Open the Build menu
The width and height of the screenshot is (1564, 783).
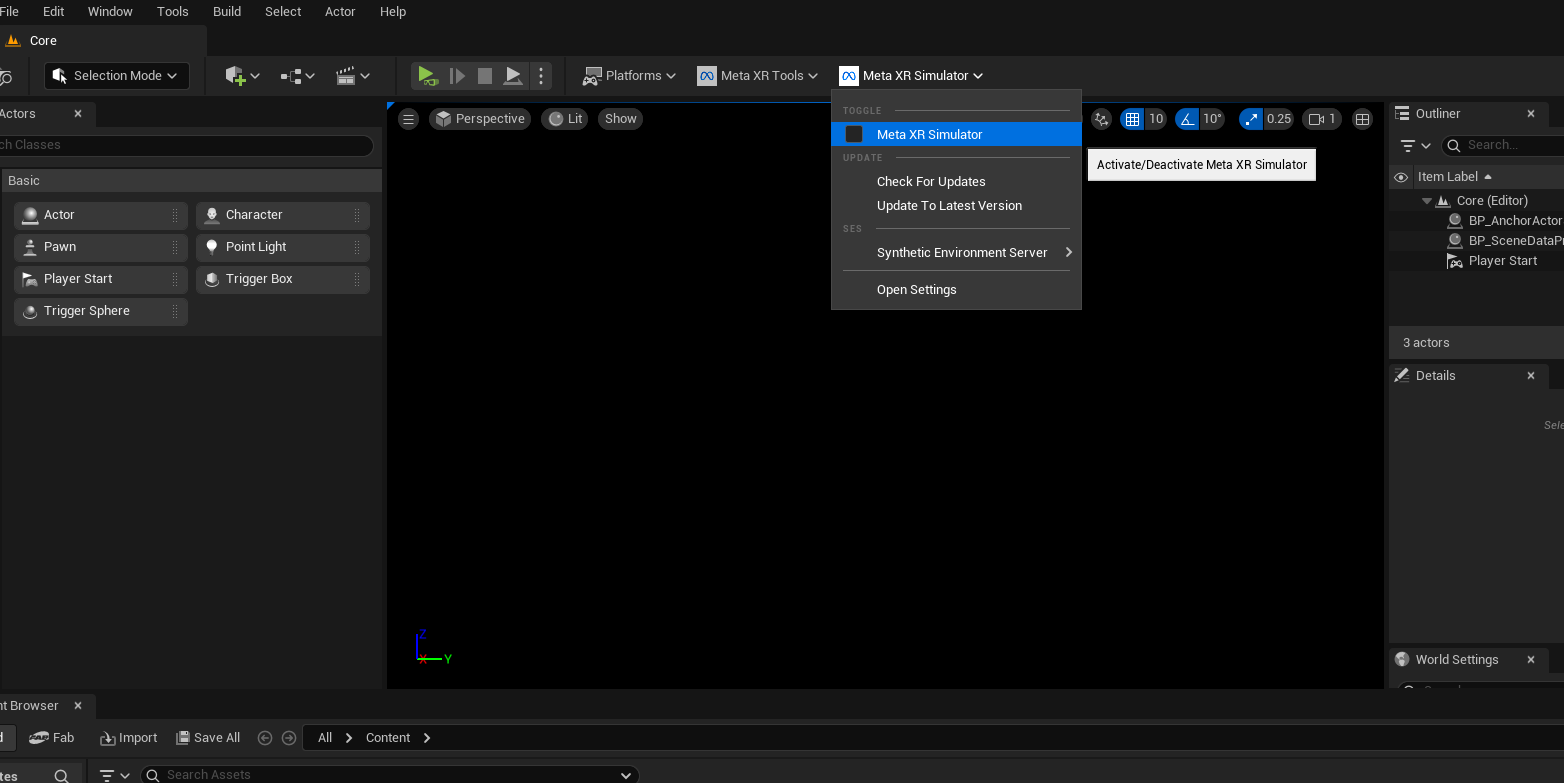coord(227,11)
